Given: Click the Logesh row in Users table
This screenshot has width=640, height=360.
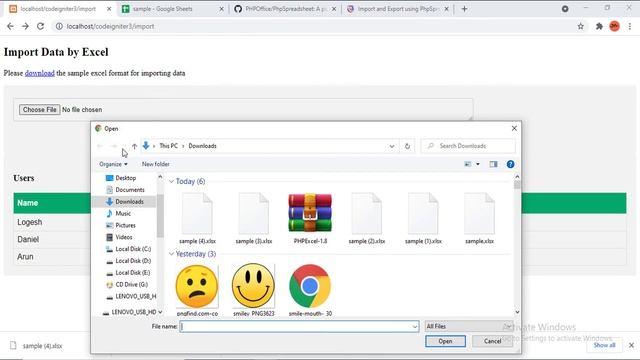Looking at the screenshot, I should coord(320,222).
